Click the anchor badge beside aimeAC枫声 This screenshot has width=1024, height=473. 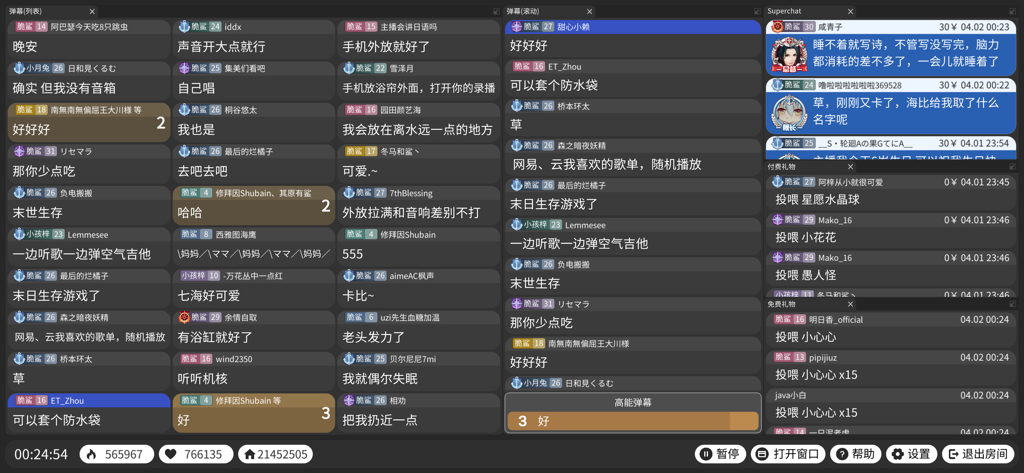point(349,276)
